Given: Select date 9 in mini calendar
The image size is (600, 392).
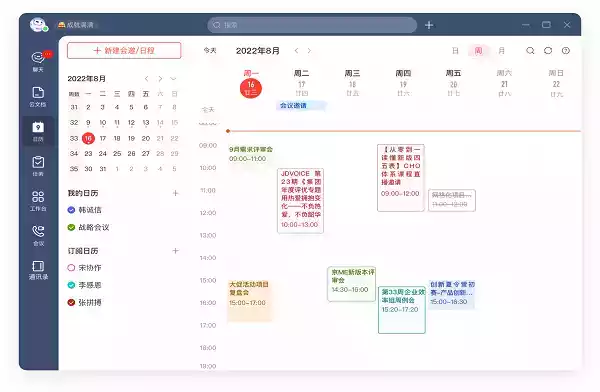Looking at the screenshot, I should tap(88, 122).
